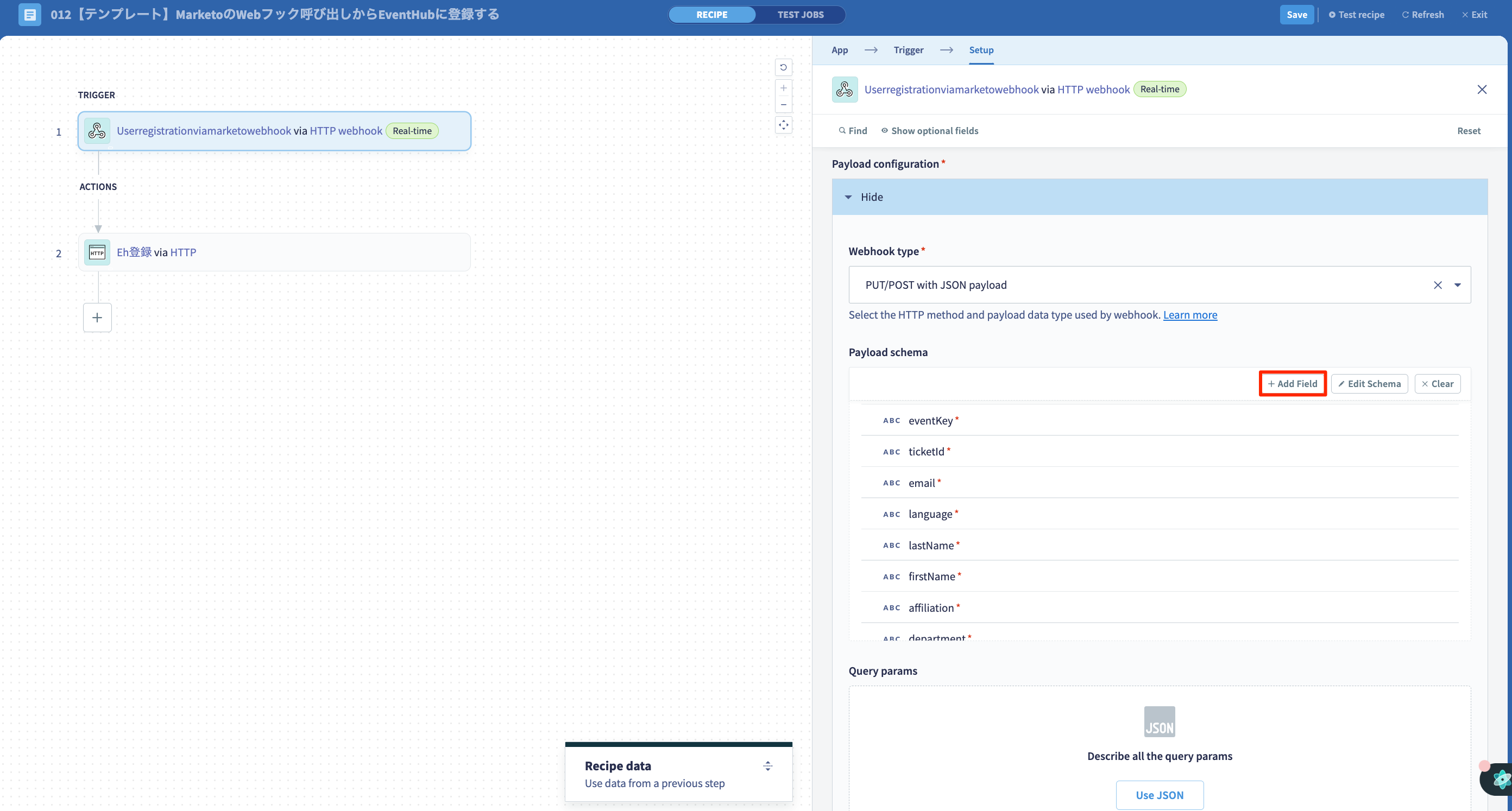Click the ABC type icon beside email
1512x811 pixels.
pos(892,483)
